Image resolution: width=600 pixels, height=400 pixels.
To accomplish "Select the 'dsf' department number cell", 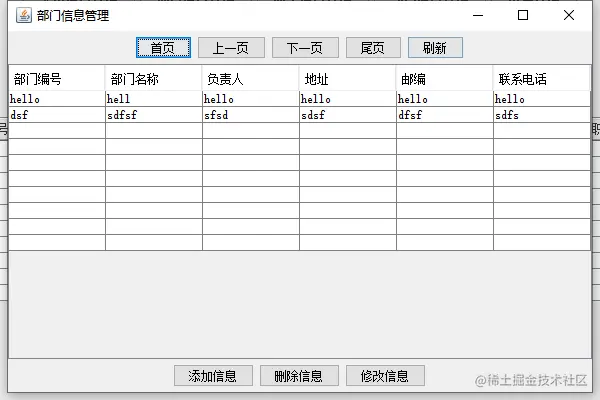I will 57,115.
